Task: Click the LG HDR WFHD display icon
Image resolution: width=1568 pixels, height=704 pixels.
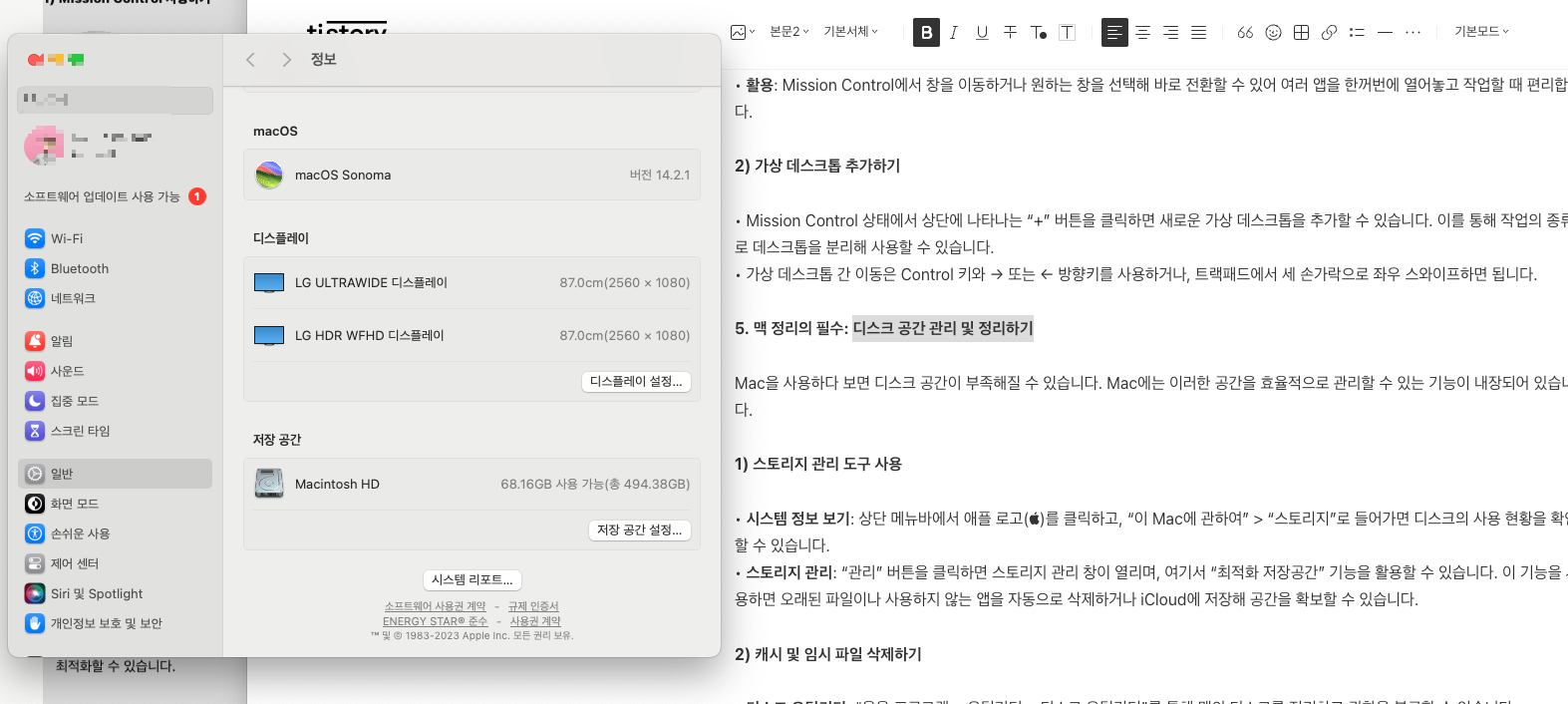Action: coord(269,336)
